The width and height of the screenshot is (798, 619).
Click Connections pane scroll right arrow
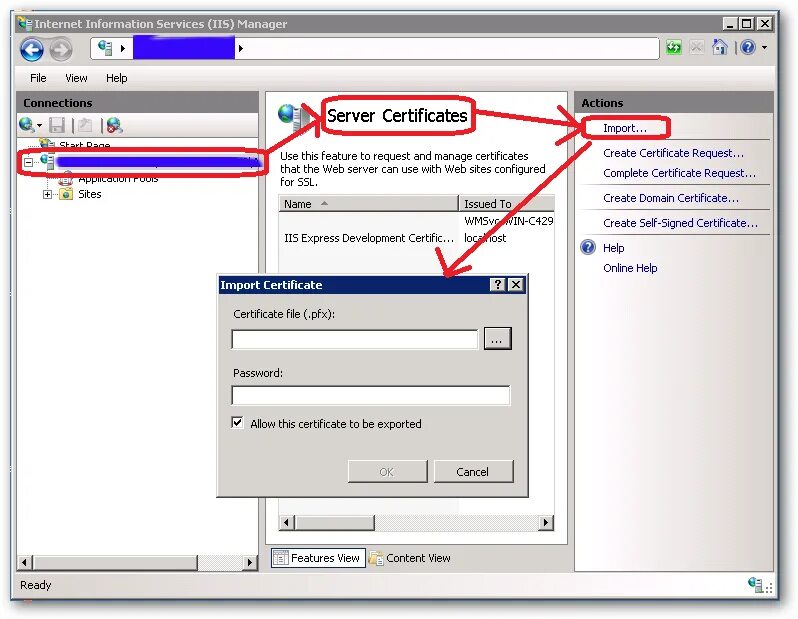click(x=250, y=562)
